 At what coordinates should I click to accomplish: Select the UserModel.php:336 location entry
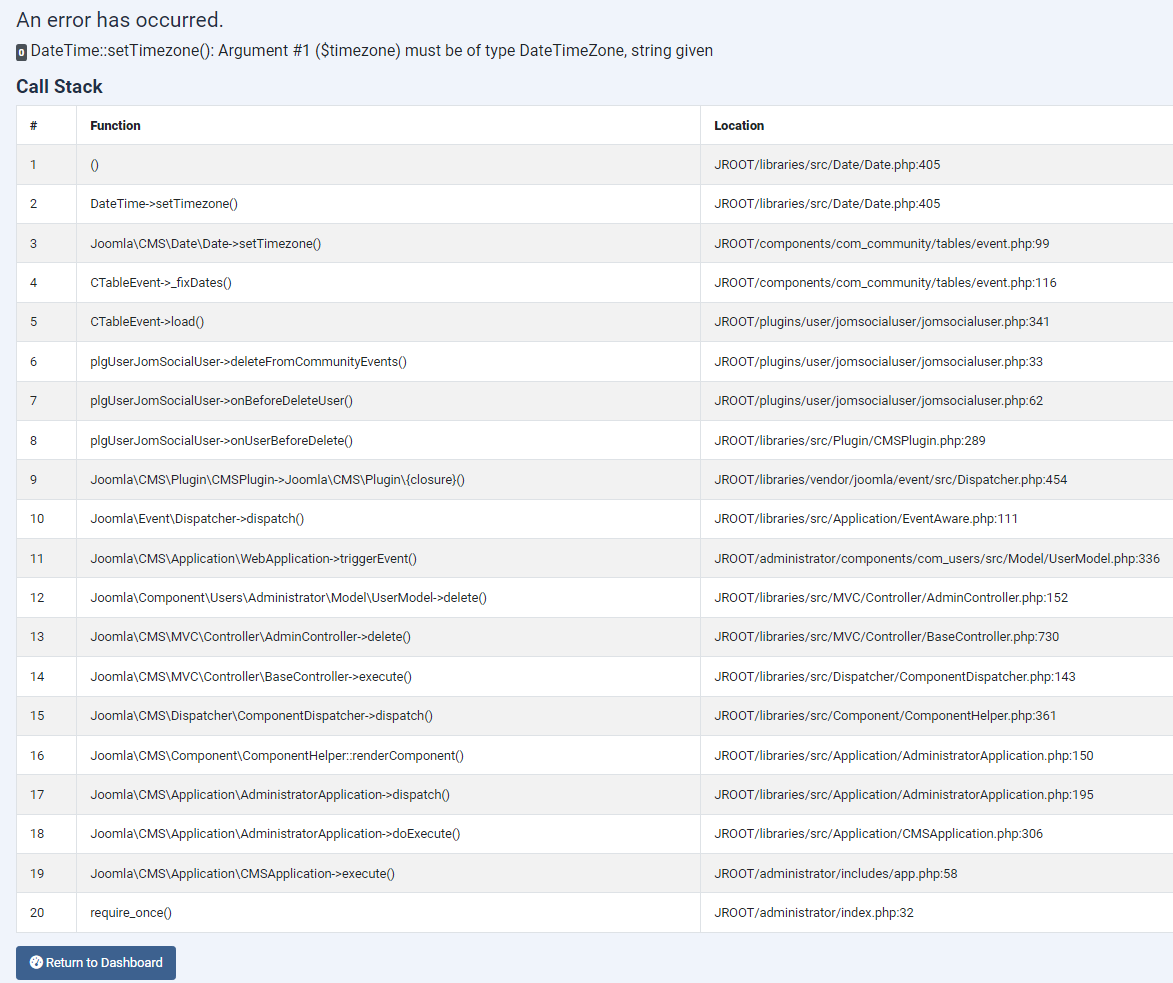coord(936,558)
